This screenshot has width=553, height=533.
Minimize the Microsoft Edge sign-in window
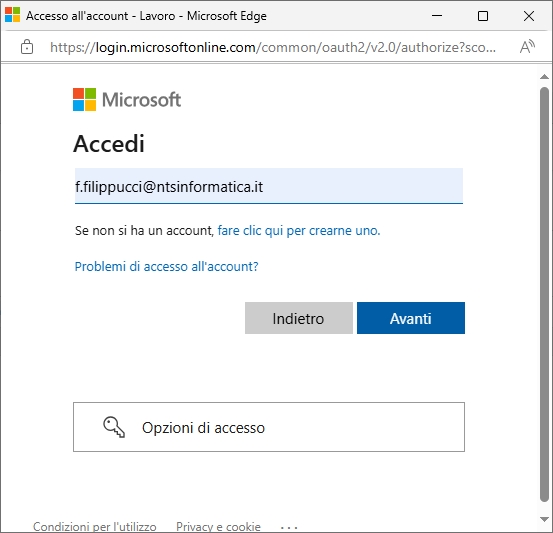click(x=437, y=16)
